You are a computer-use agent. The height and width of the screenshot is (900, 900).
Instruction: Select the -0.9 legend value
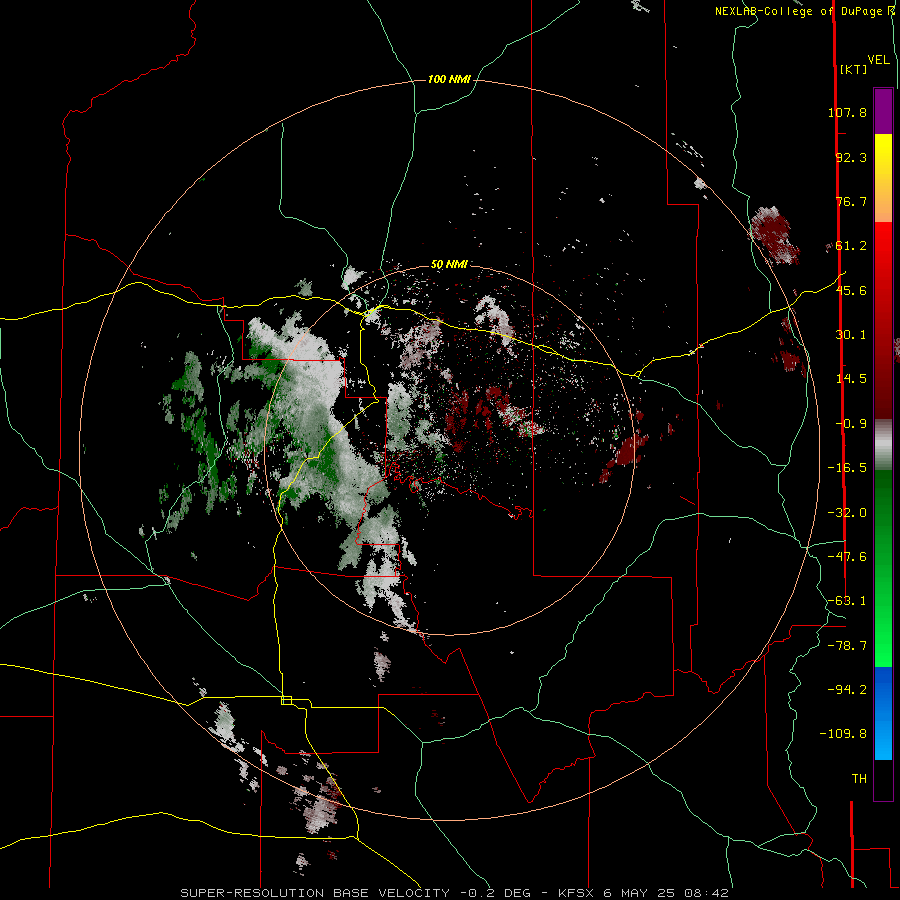click(x=851, y=424)
